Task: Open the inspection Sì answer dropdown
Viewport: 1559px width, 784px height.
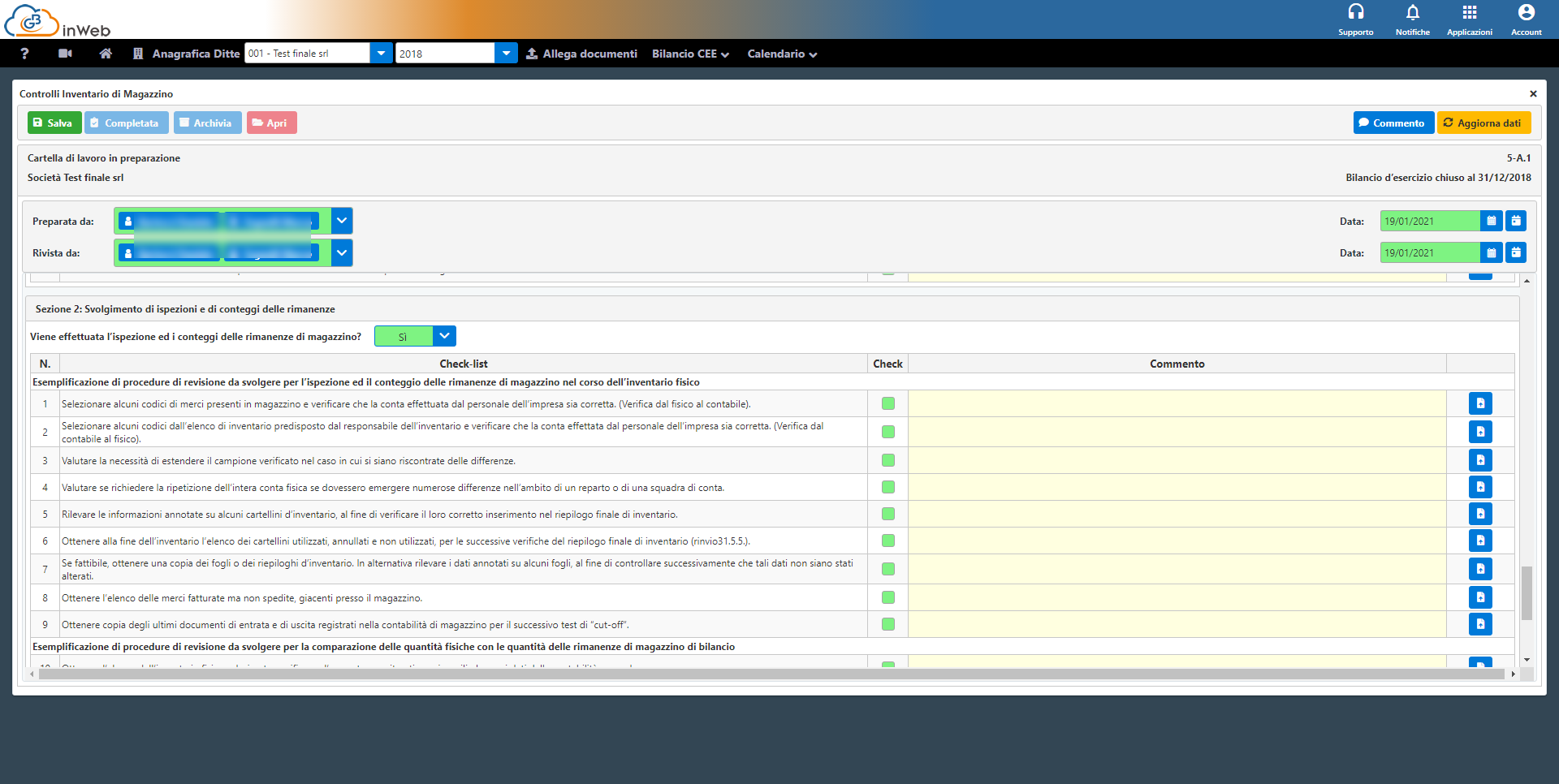Action: 444,336
